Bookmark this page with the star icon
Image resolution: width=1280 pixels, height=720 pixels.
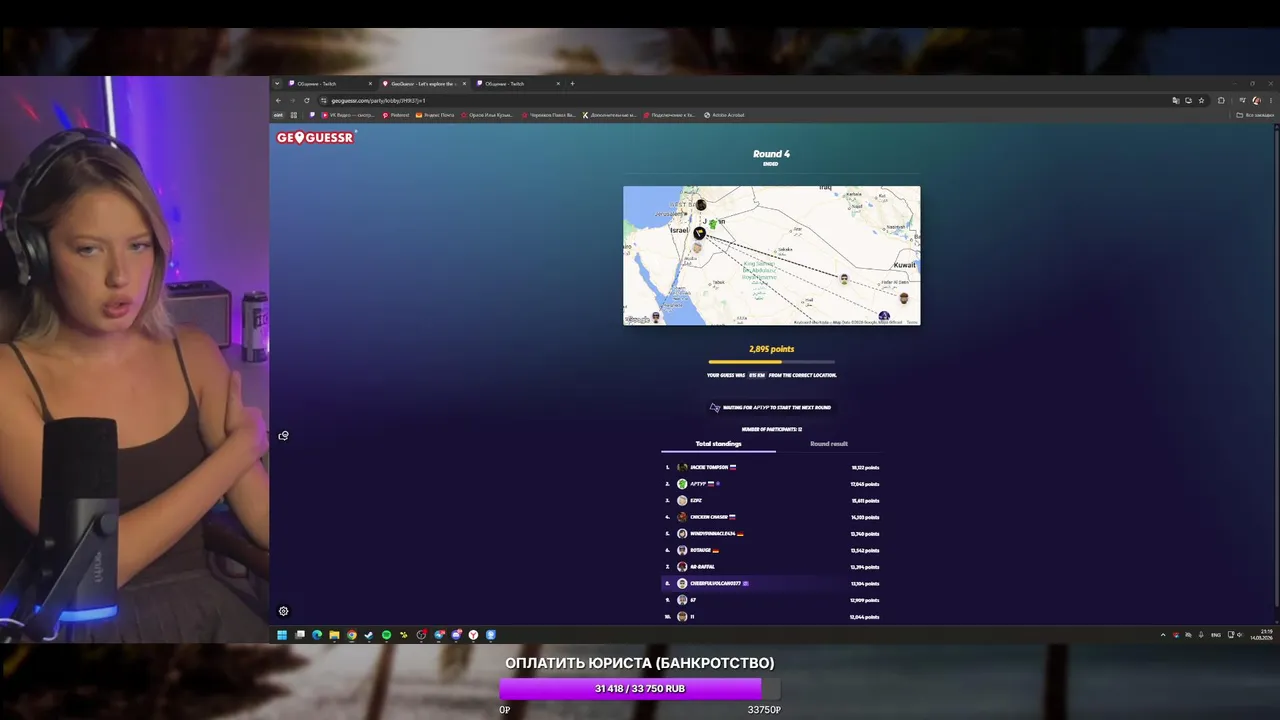[1202, 100]
